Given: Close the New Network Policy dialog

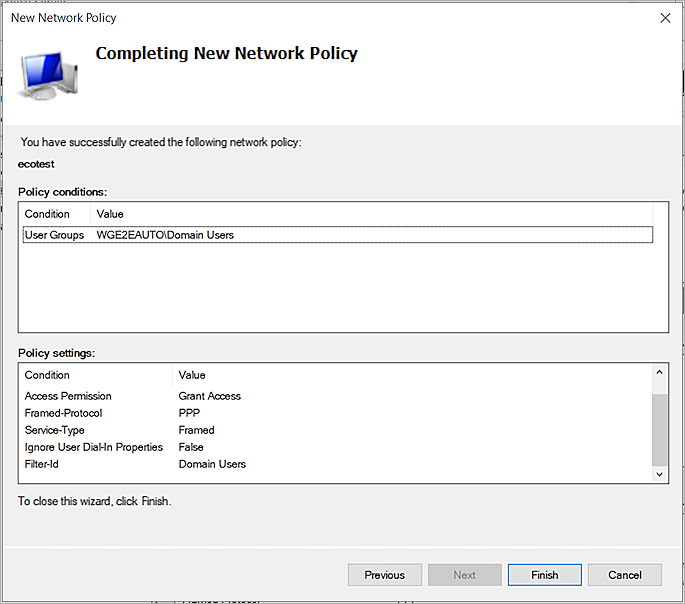Looking at the screenshot, I should [665, 17].
